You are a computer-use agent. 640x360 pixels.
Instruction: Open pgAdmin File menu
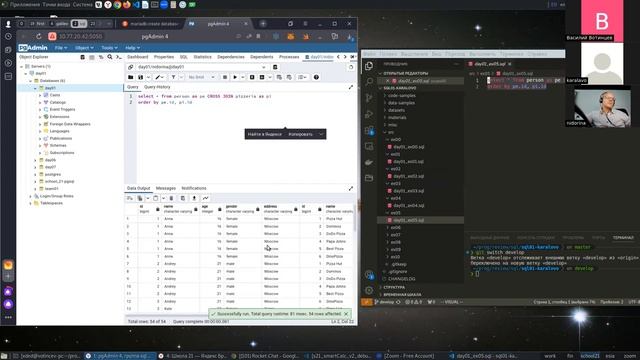point(61,48)
